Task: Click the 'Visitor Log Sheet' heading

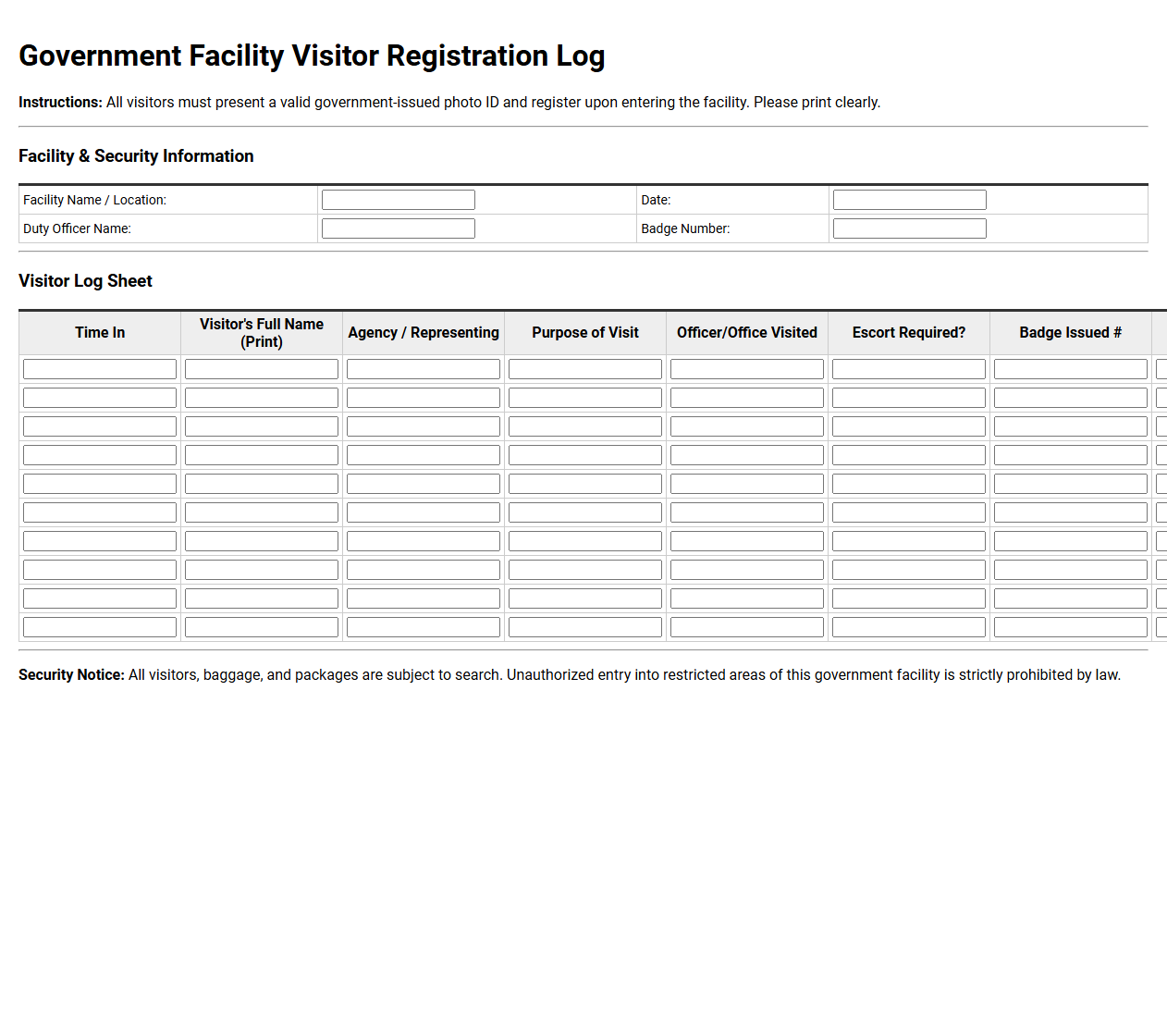Action: pyautogui.click(x=85, y=281)
